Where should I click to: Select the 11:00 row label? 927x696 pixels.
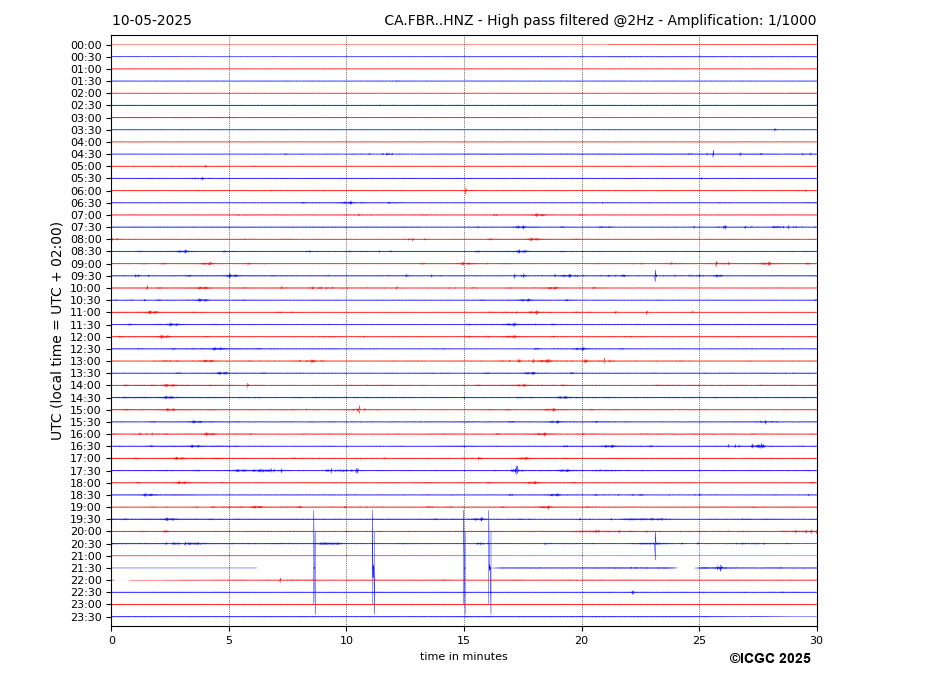tap(86, 313)
